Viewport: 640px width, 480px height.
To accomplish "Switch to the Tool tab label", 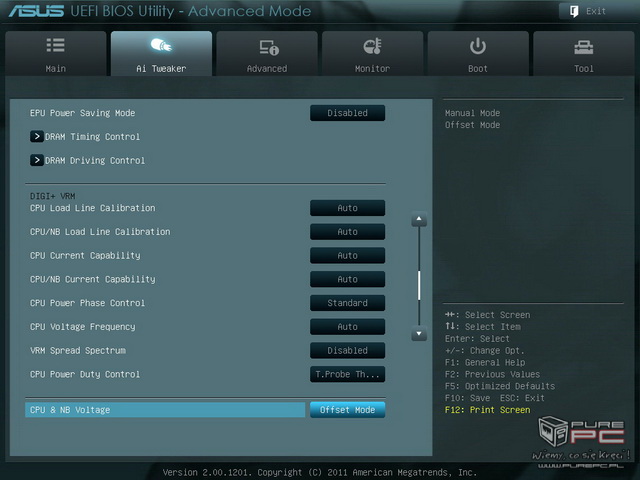I will click(x=584, y=69).
